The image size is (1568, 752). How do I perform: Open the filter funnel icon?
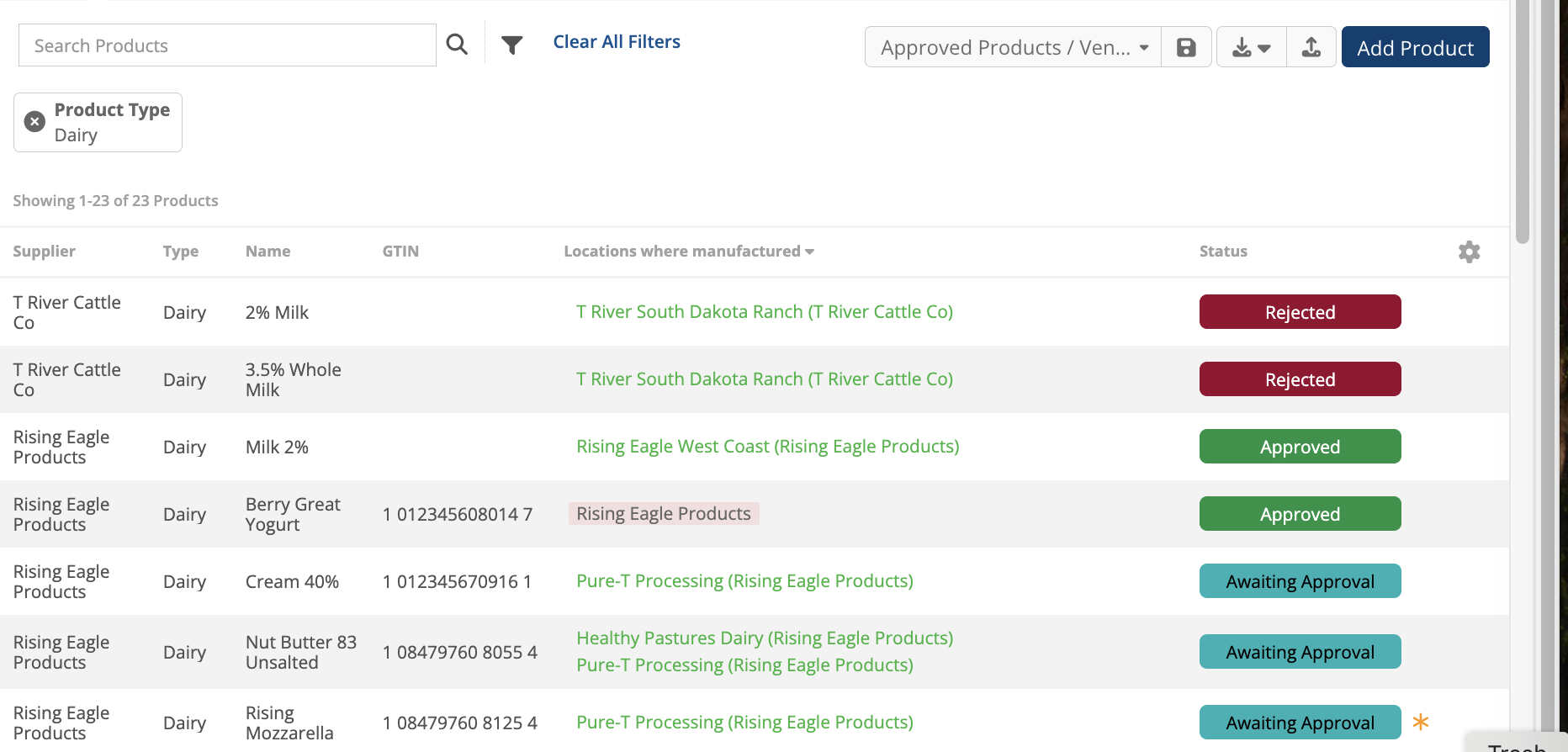(x=511, y=45)
